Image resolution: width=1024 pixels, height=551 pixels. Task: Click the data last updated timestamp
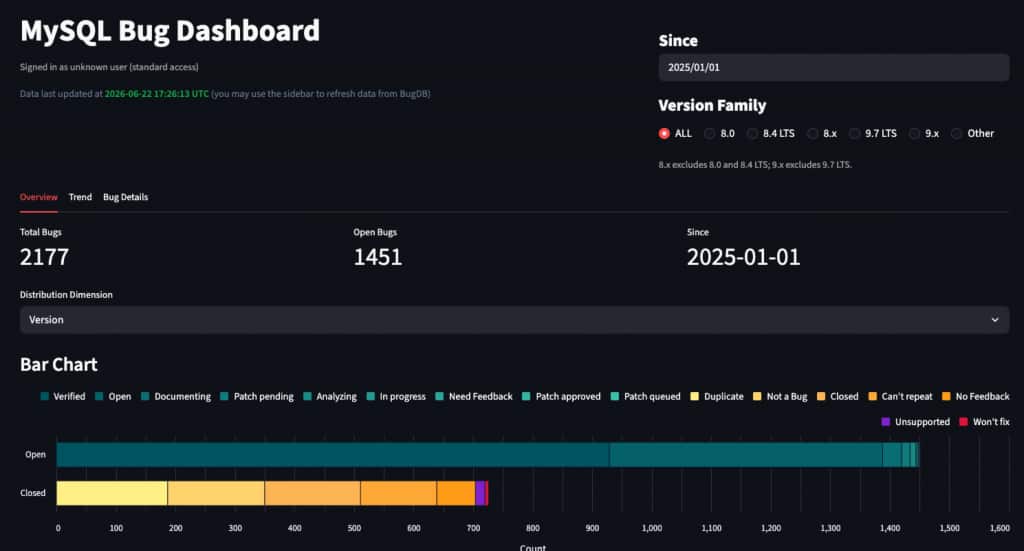coord(157,94)
